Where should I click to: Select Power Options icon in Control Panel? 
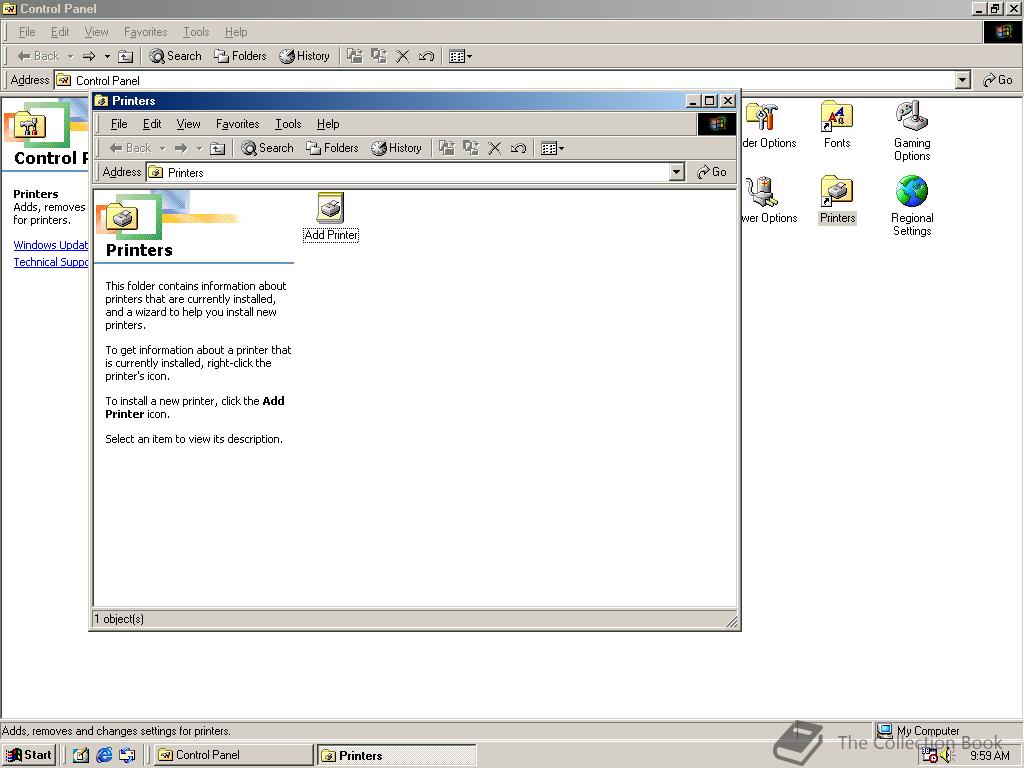[769, 200]
